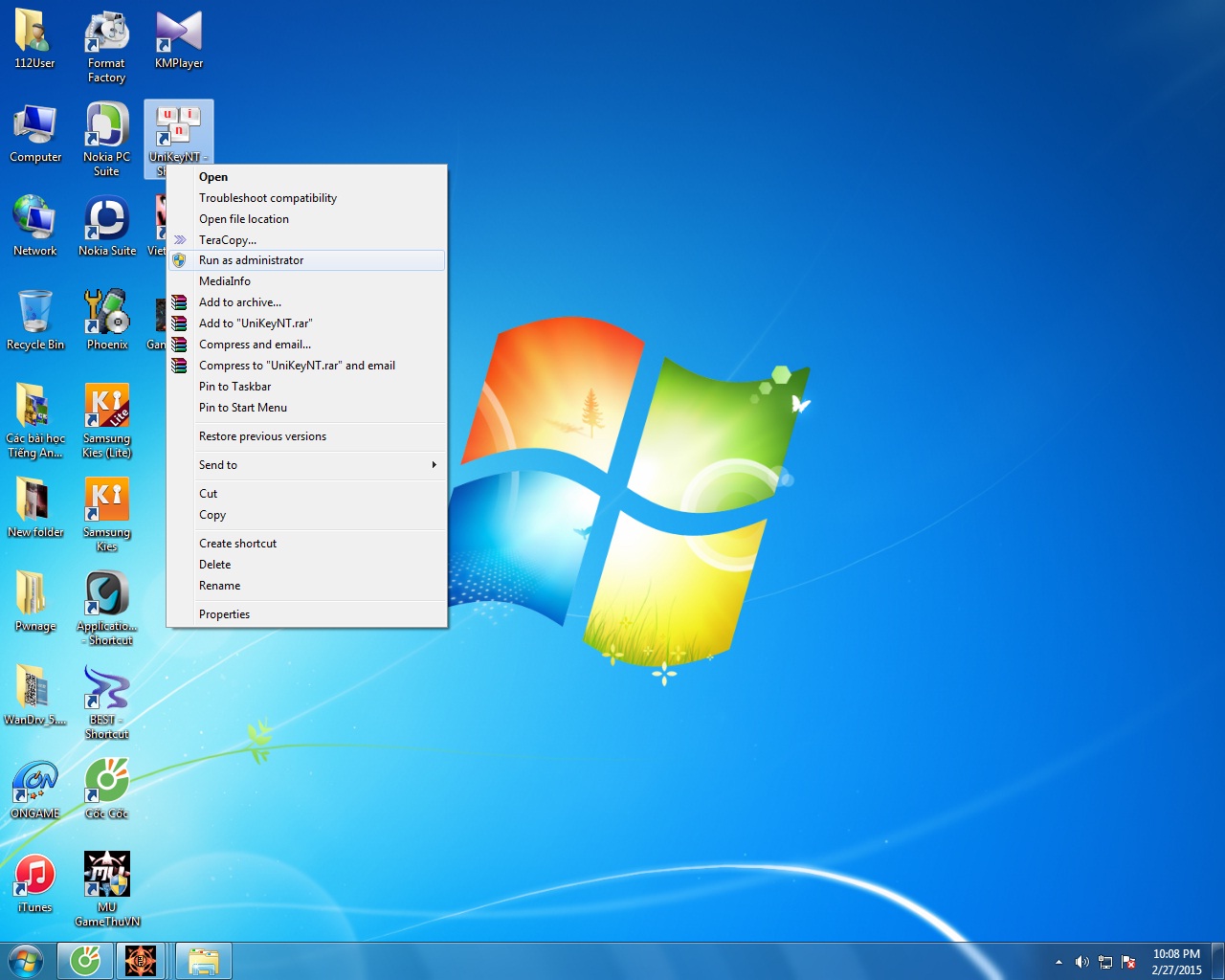Image resolution: width=1225 pixels, height=980 pixels.
Task: Open the network status tray icon
Action: [x=1105, y=962]
